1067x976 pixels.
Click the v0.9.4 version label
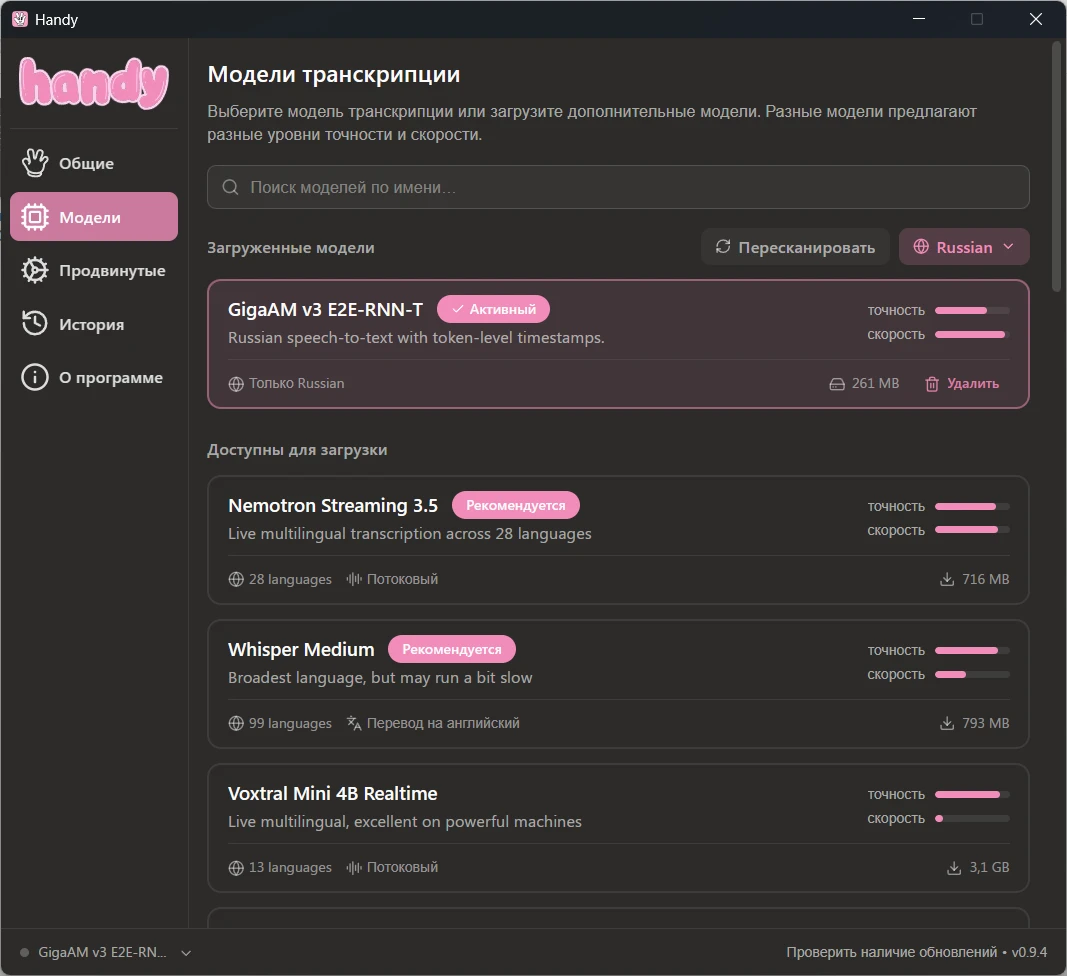(x=1029, y=952)
